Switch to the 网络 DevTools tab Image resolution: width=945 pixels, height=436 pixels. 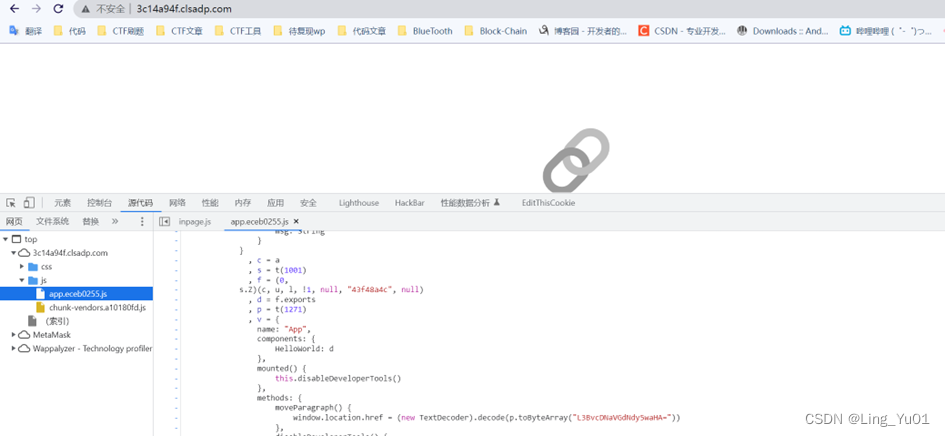177,203
